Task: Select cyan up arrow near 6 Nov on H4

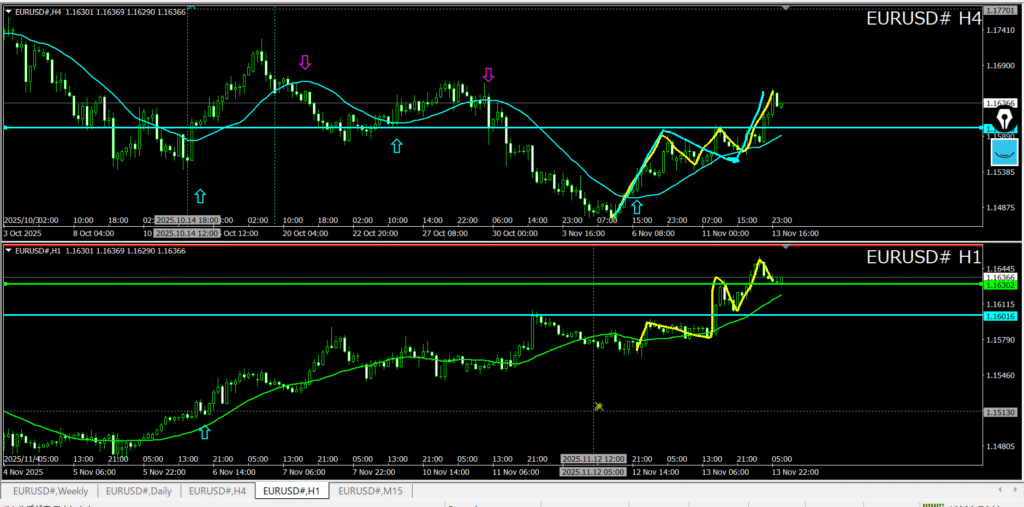Action: pyautogui.click(x=636, y=207)
